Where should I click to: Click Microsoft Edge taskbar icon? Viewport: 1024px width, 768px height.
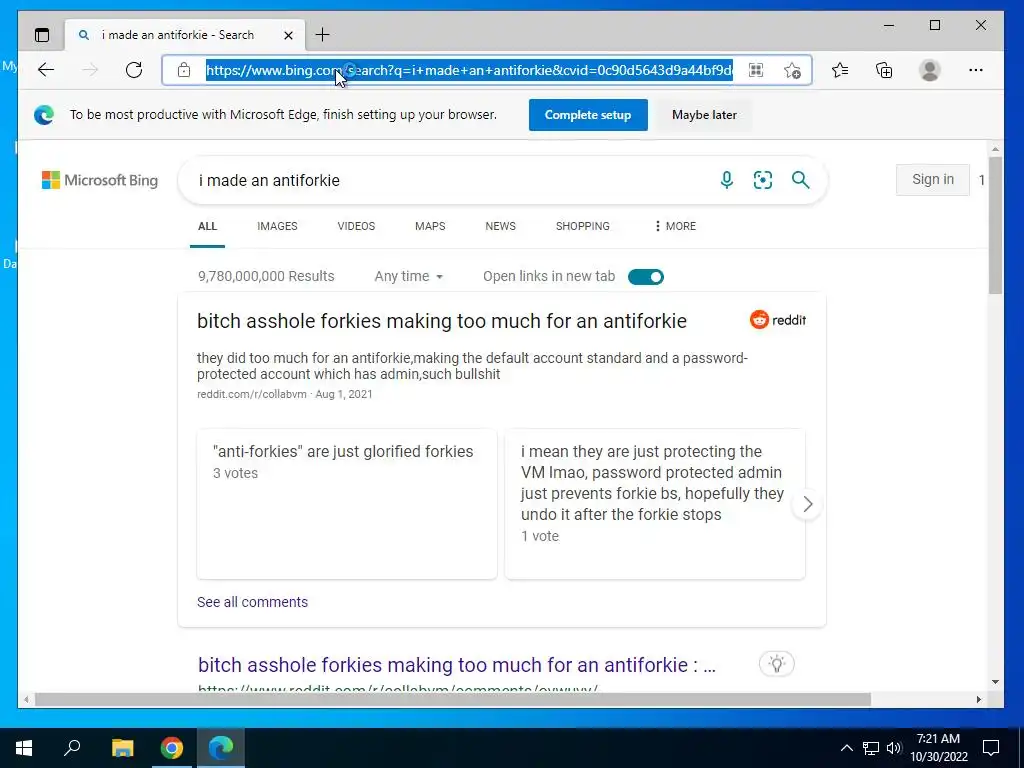tap(221, 748)
